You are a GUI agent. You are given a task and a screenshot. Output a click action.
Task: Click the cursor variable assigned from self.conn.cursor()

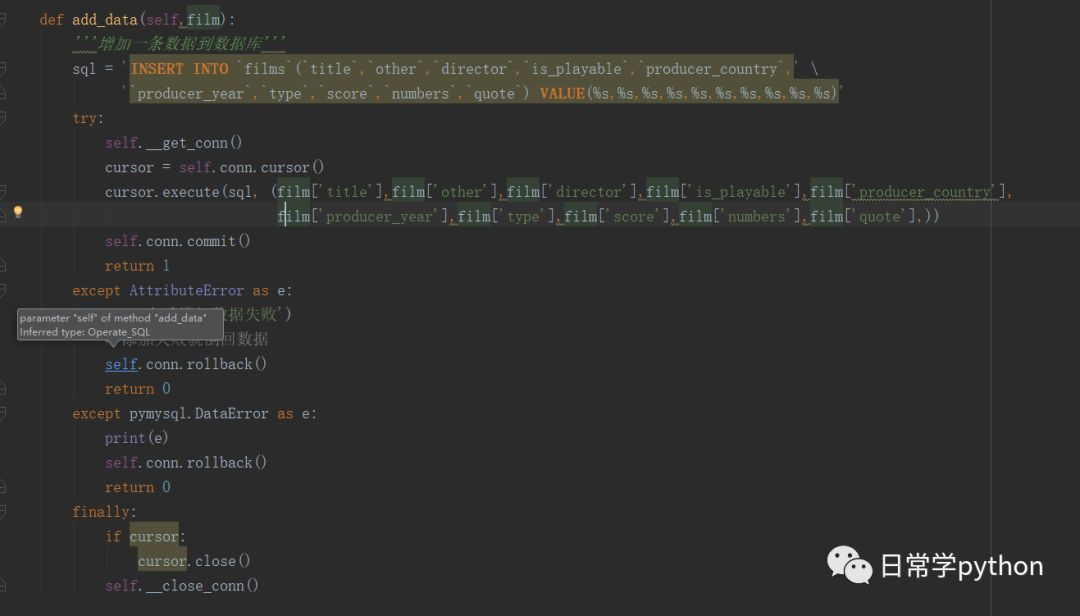129,167
